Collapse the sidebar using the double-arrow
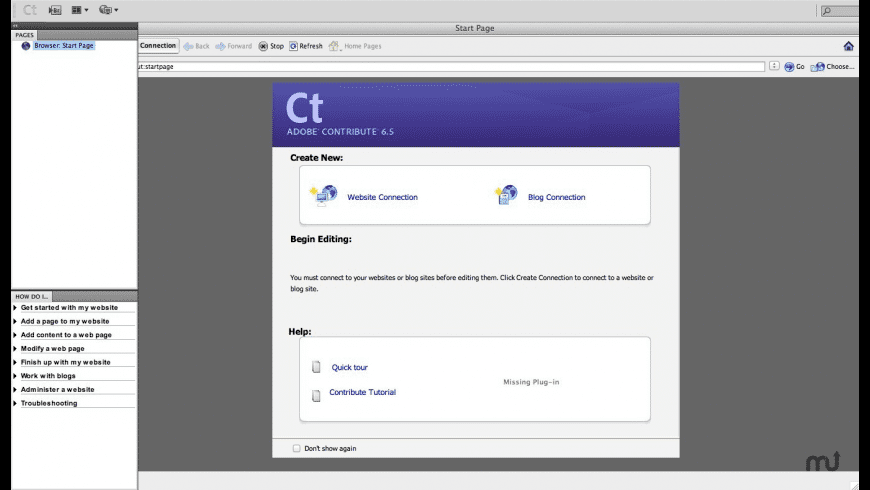The image size is (870, 490). (16, 26)
